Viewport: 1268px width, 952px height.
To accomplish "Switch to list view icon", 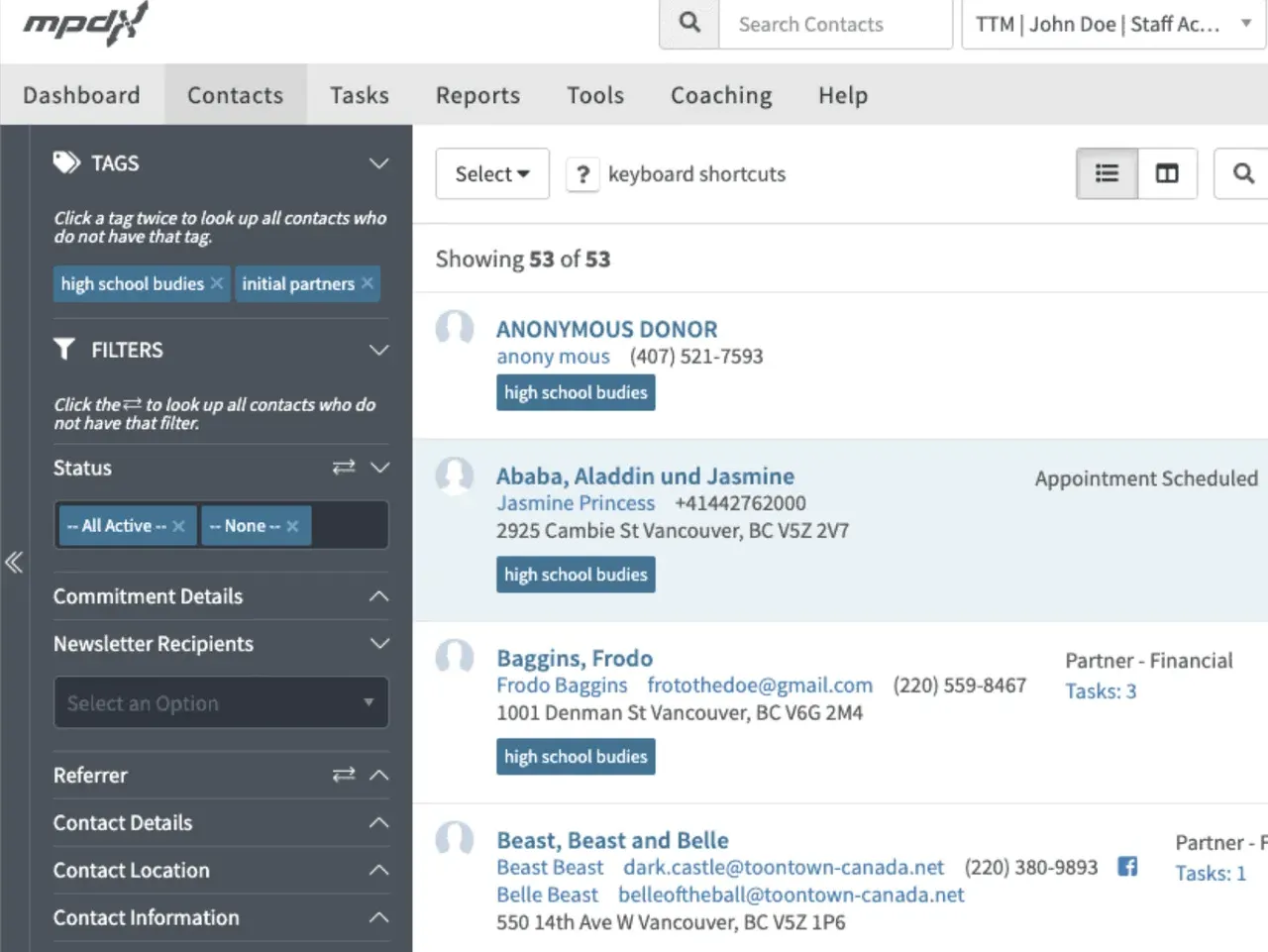I will 1107,174.
